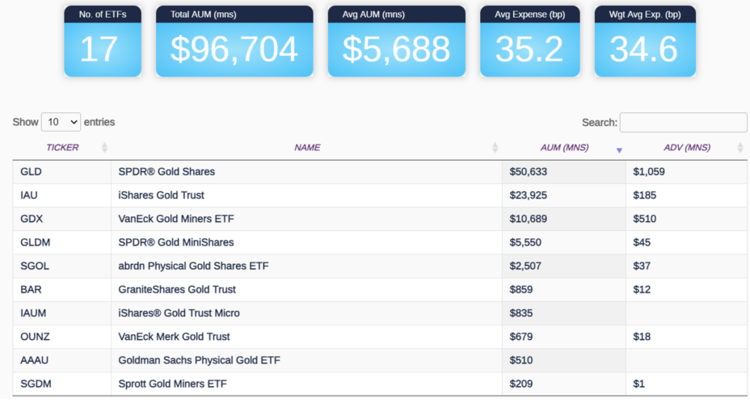The height and width of the screenshot is (403, 750).
Task: Select the Avg AUM (mns) card
Action: (x=396, y=41)
